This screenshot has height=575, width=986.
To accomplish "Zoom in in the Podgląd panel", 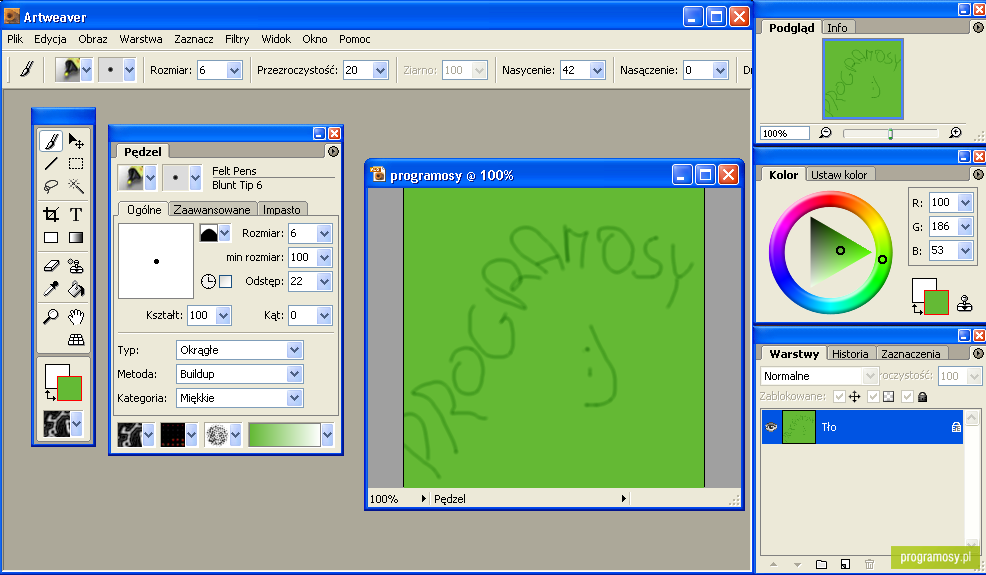I will click(x=955, y=133).
